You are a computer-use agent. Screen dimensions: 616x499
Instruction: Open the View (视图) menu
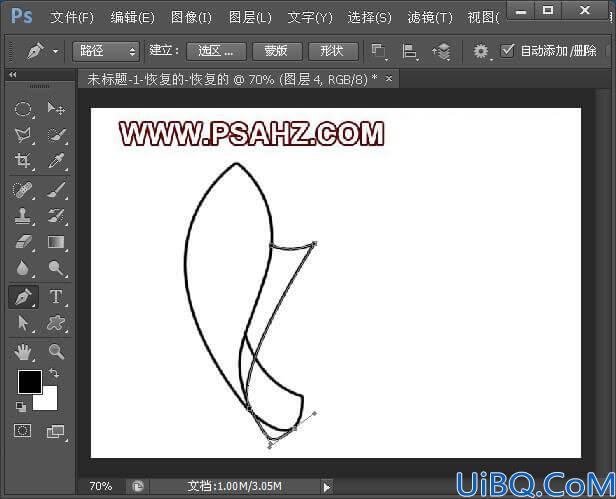pyautogui.click(x=483, y=17)
